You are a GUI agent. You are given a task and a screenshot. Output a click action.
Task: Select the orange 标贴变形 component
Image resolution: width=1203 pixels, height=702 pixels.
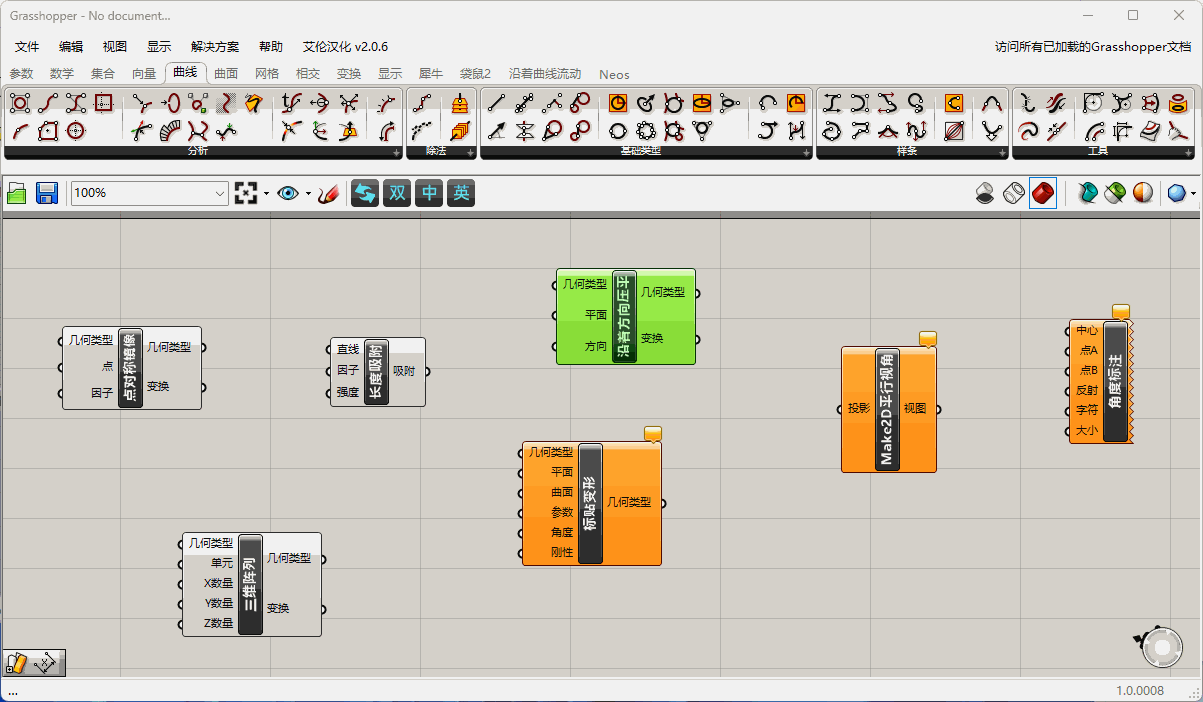pos(591,503)
